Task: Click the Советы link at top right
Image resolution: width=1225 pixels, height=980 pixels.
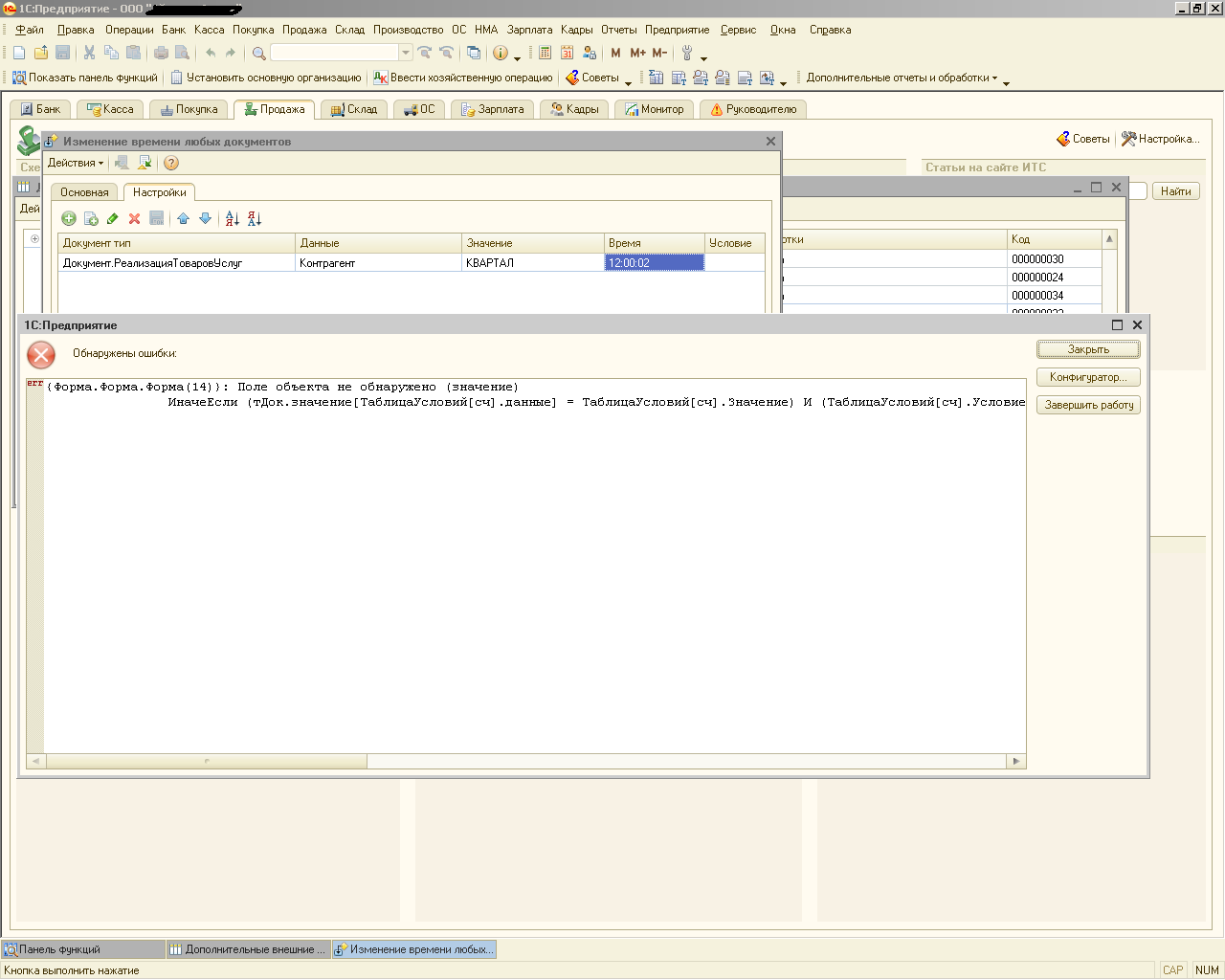Action: pyautogui.click(x=1083, y=139)
